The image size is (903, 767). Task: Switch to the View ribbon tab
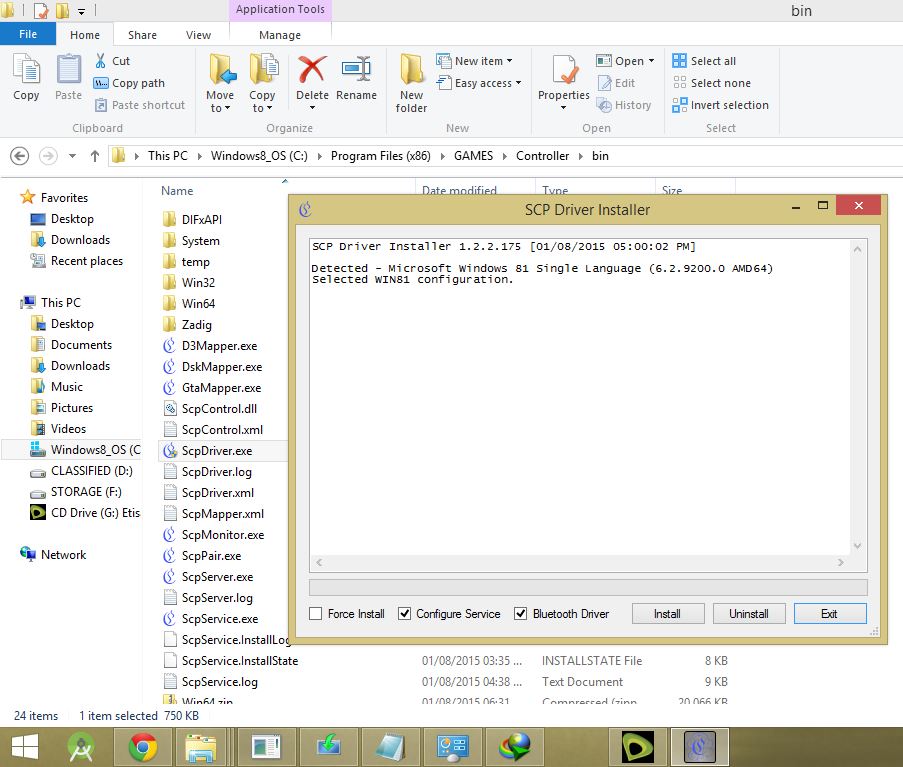tap(198, 35)
